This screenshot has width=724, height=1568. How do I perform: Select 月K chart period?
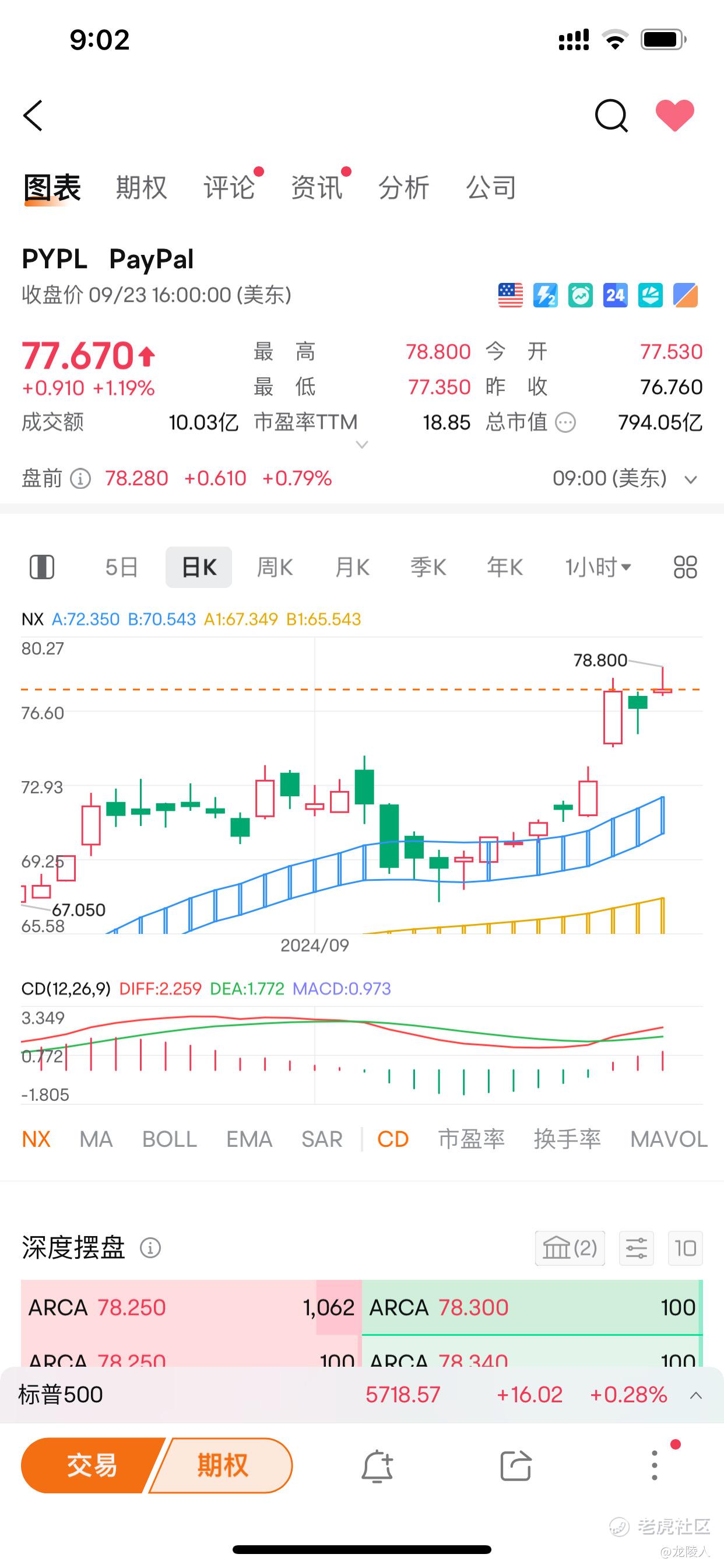point(352,568)
